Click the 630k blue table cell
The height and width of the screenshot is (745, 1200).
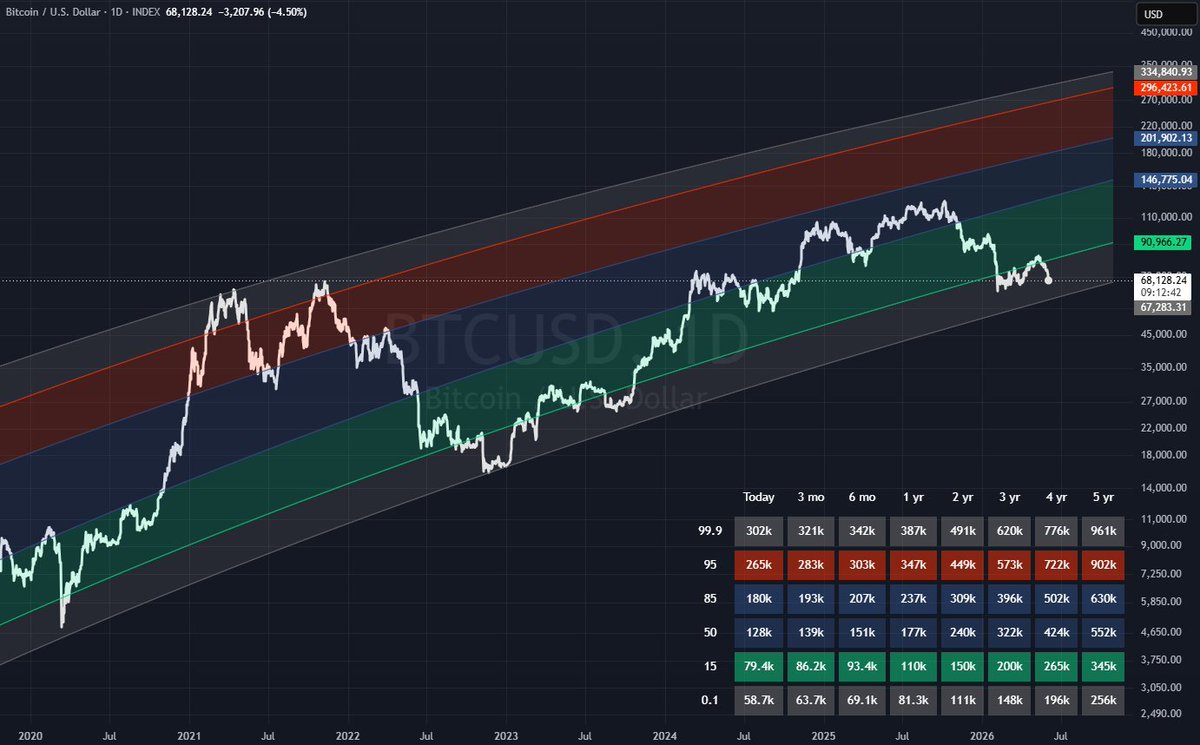pos(1101,599)
